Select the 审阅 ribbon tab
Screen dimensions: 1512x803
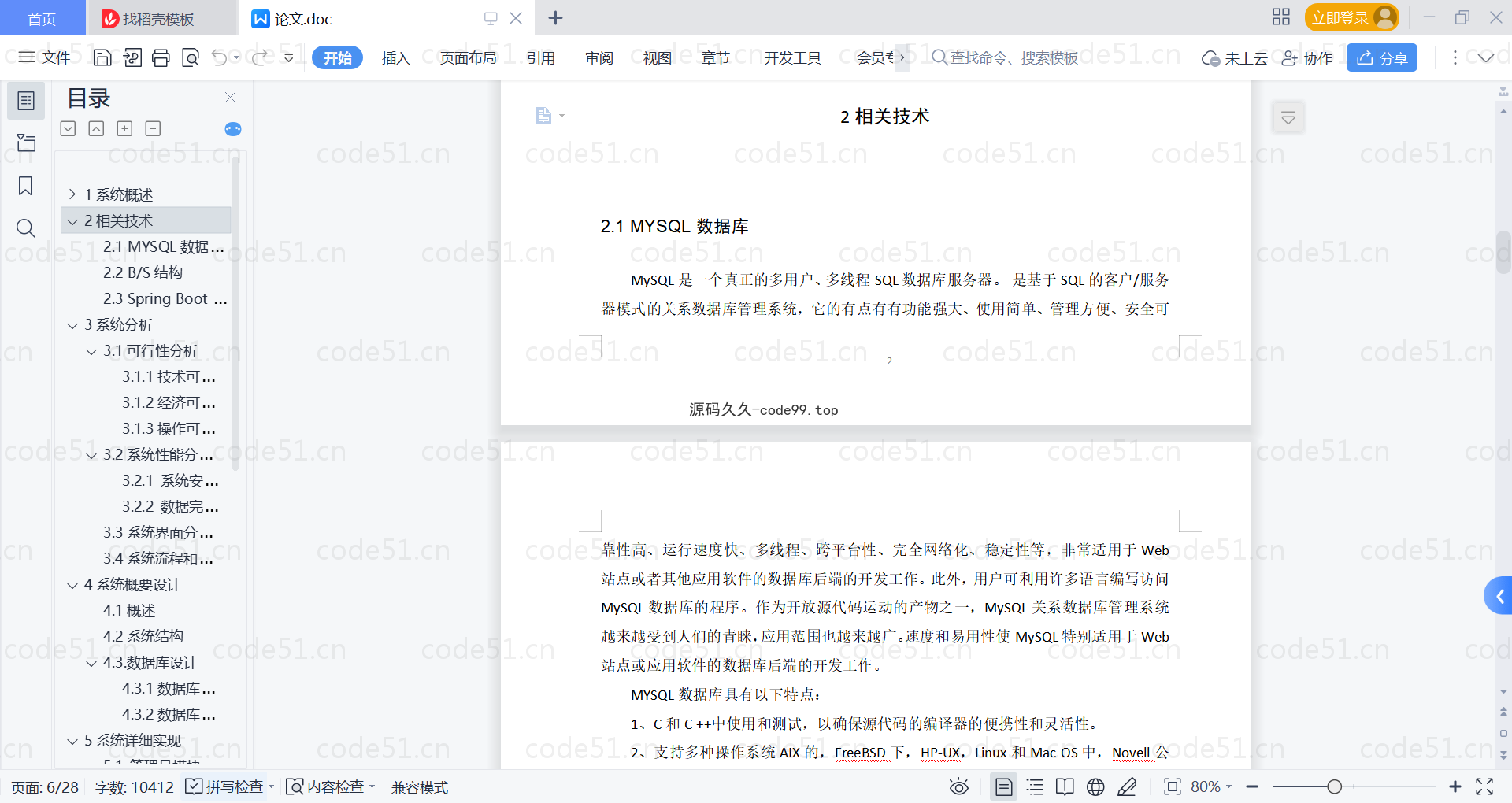coord(599,57)
